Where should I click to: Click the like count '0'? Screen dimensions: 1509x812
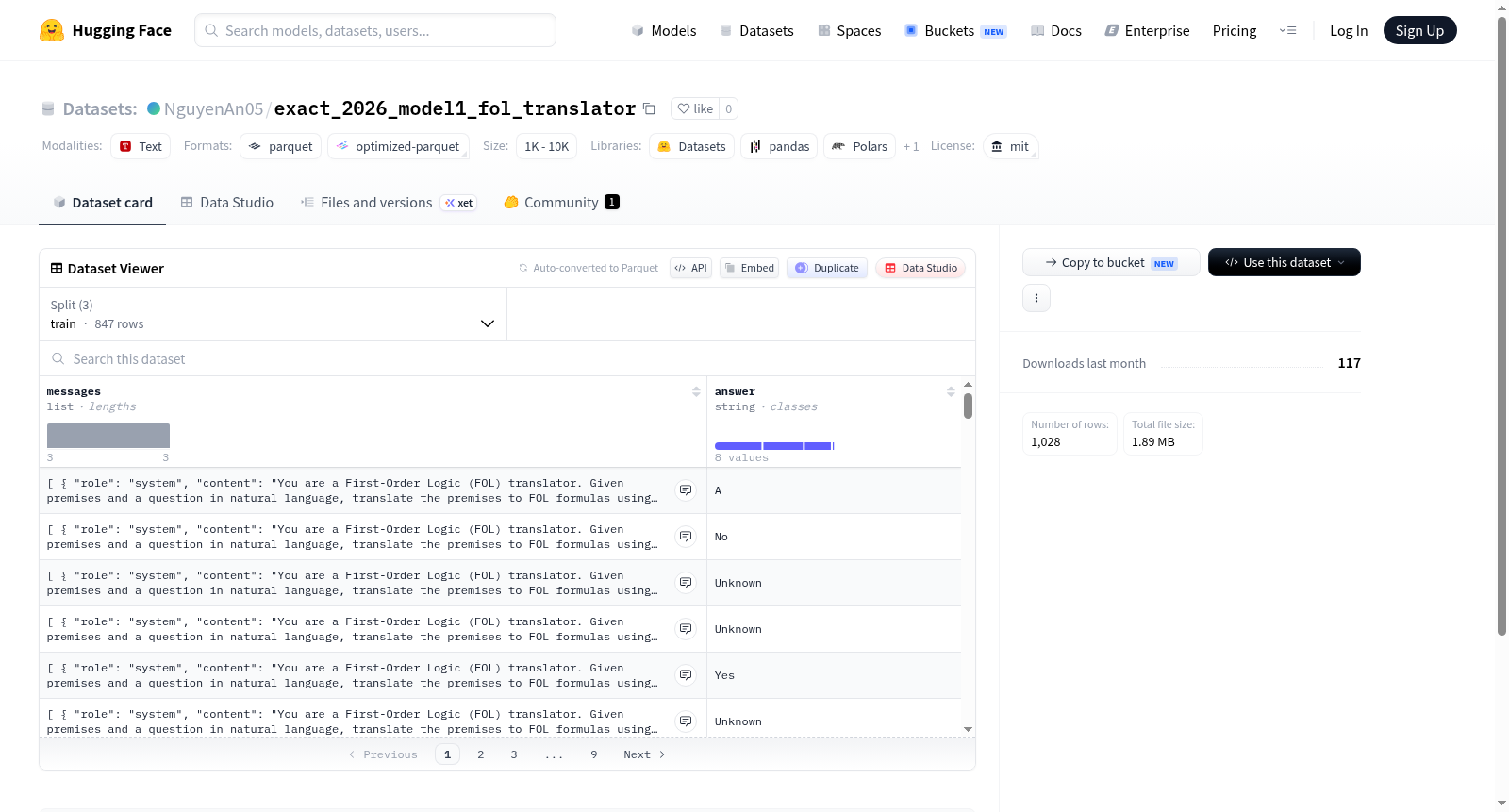(728, 108)
